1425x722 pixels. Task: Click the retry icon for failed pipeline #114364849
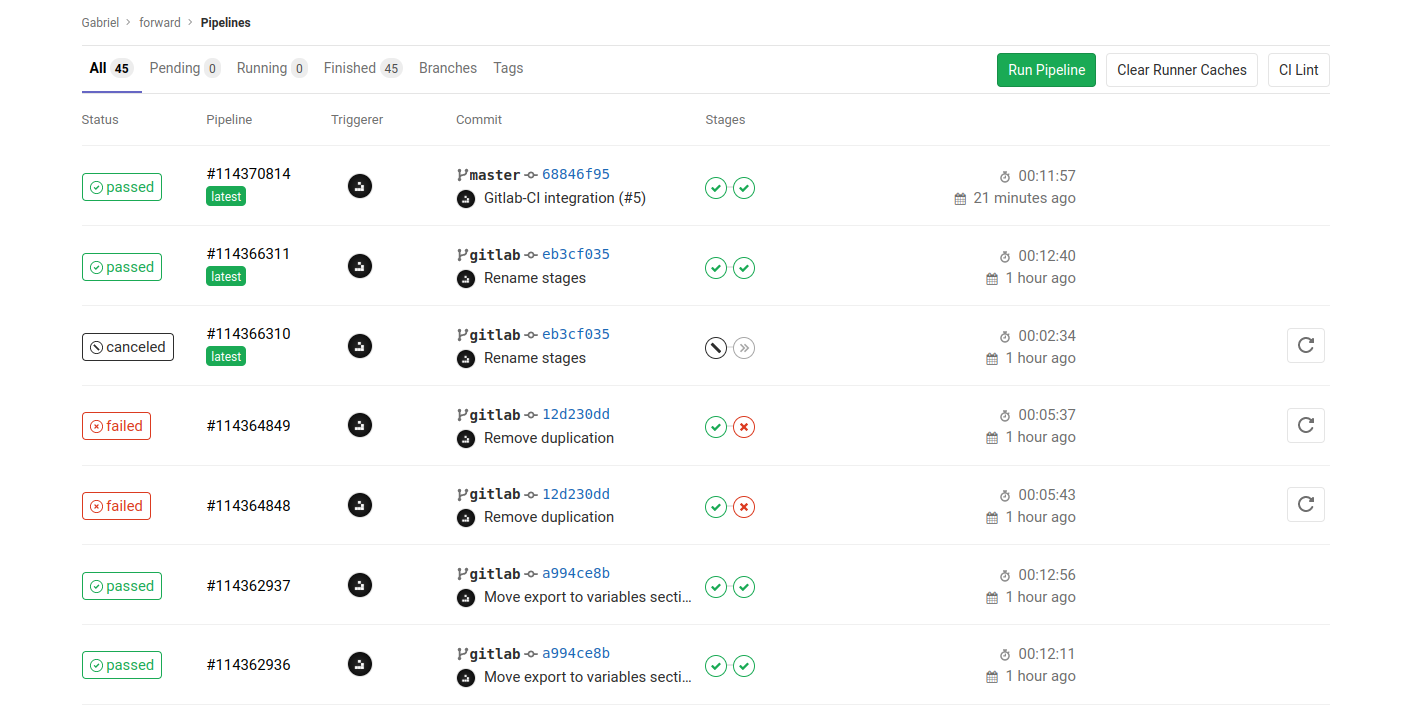coord(1305,425)
